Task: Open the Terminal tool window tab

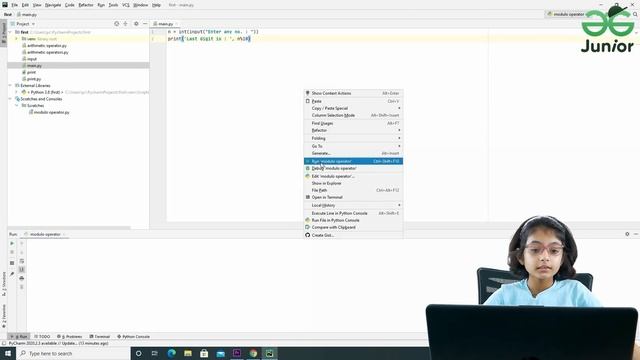Action: [x=100, y=337]
